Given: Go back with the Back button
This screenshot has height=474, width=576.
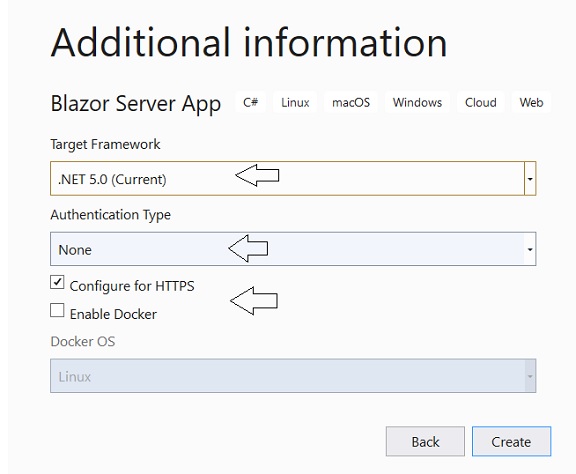Looking at the screenshot, I should [425, 441].
